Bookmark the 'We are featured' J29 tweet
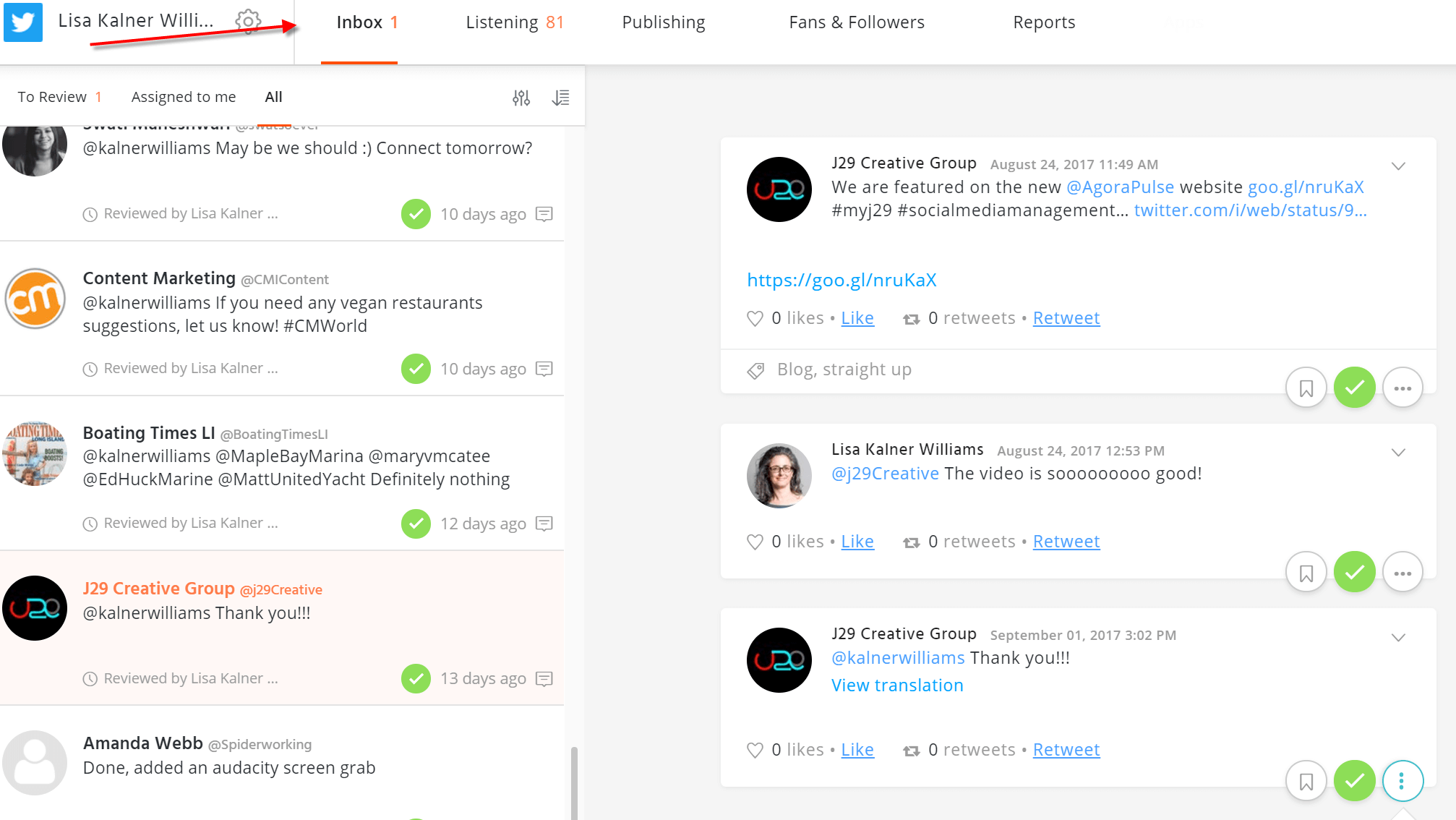This screenshot has width=1456, height=820. (1306, 388)
